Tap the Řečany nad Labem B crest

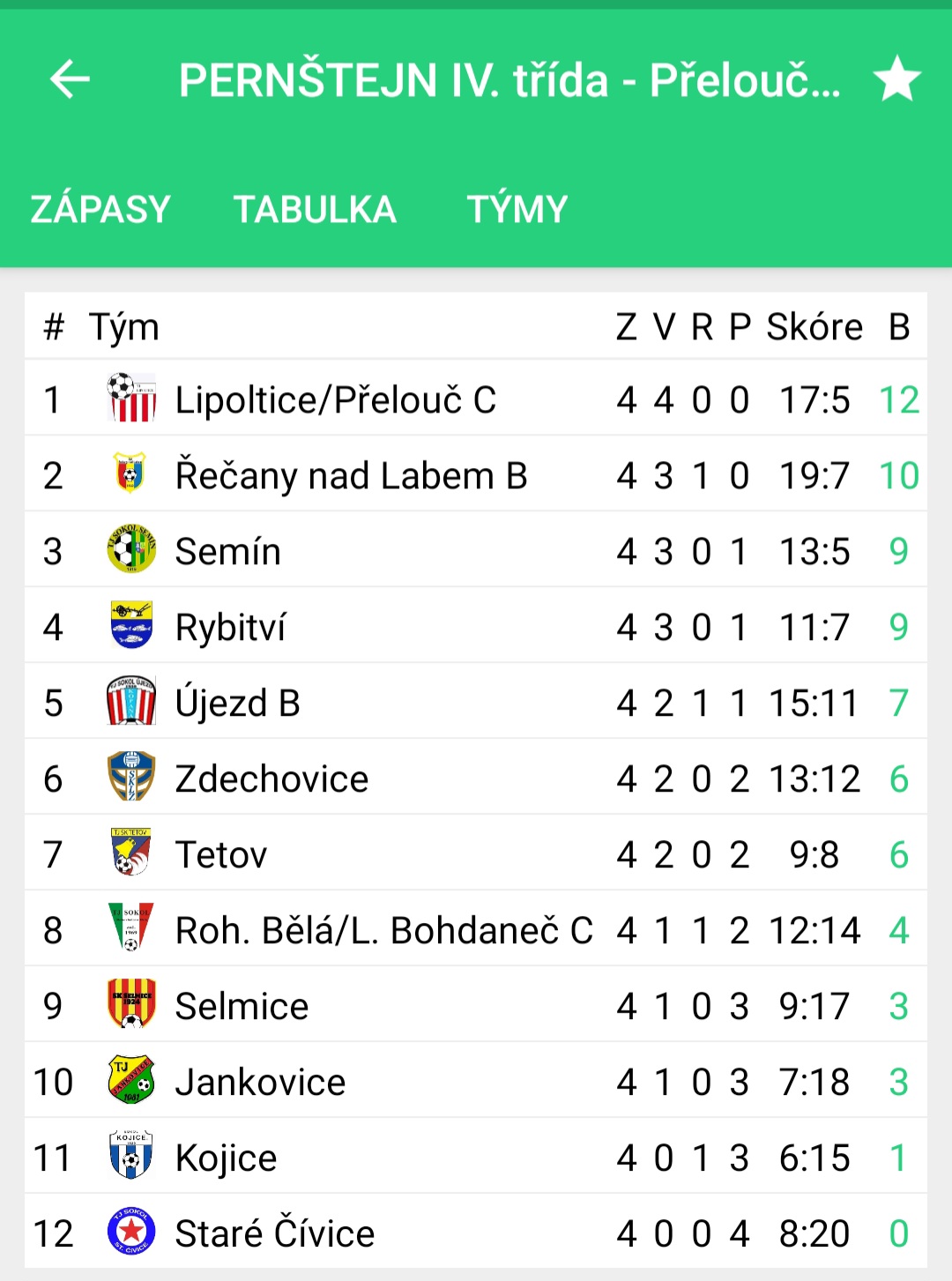[130, 473]
